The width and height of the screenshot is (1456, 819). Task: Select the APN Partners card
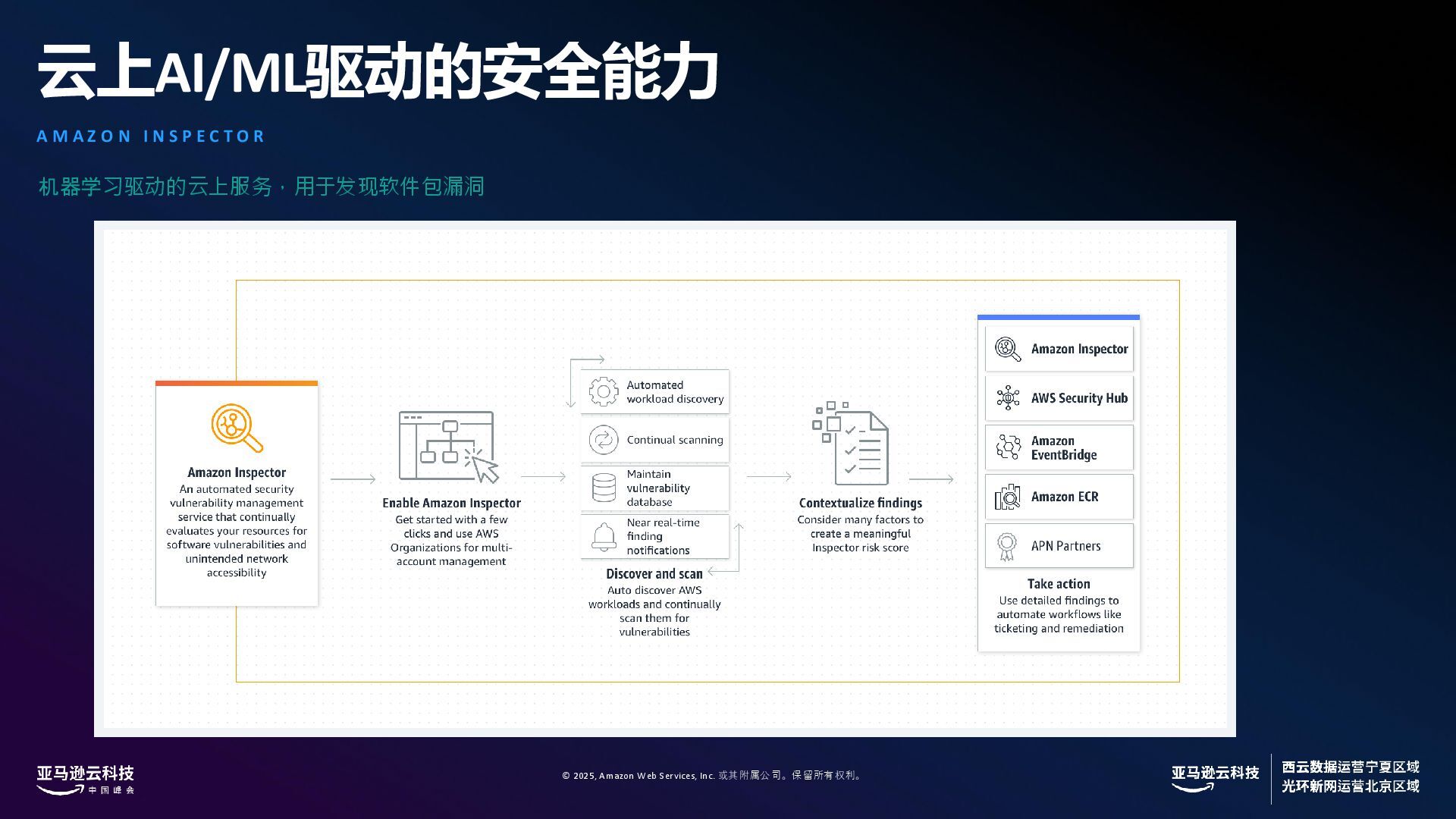1059,545
